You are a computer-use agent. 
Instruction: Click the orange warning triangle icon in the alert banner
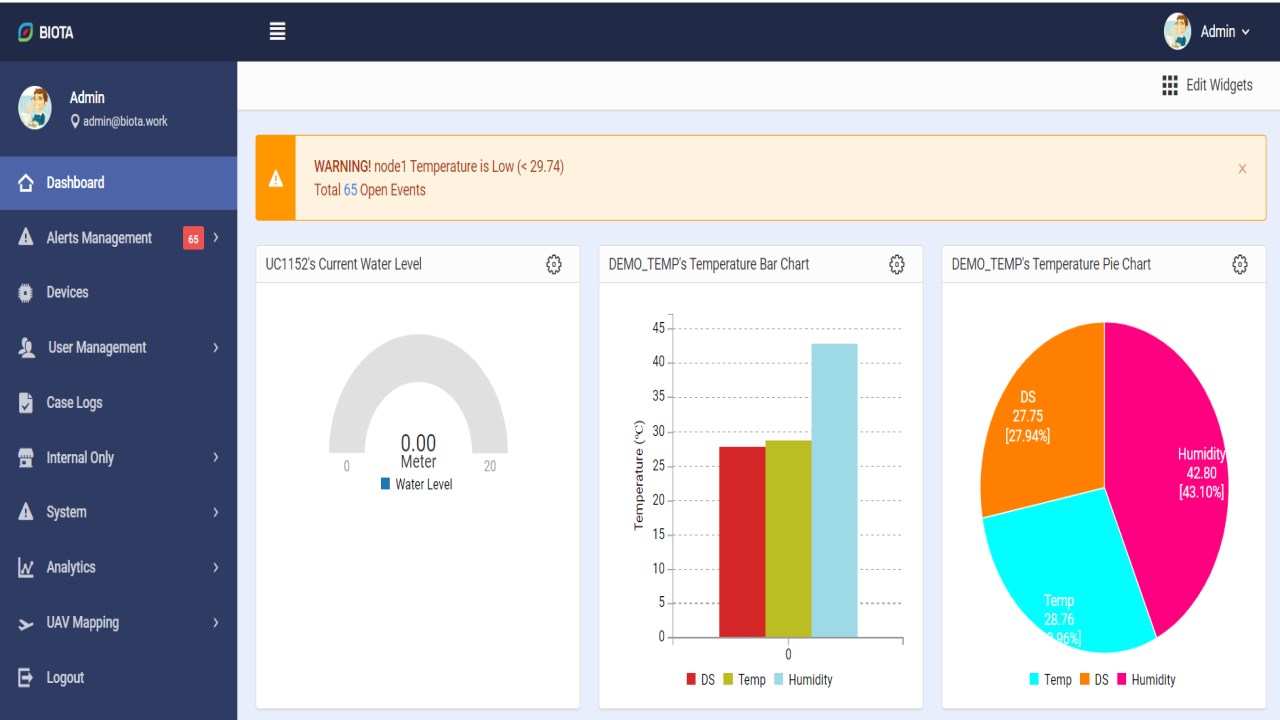(x=276, y=179)
